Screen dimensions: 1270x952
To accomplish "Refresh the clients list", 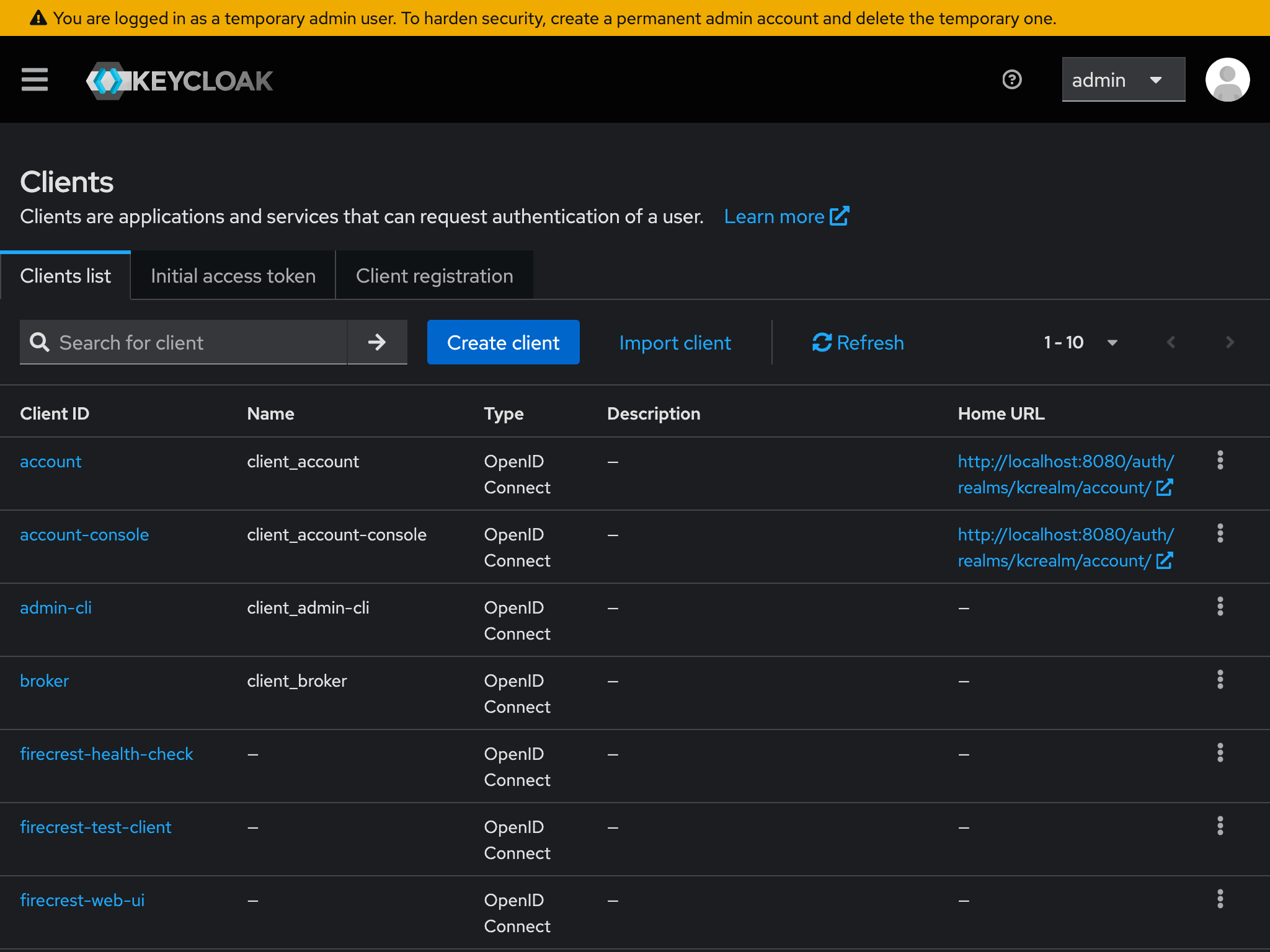I will (x=858, y=342).
